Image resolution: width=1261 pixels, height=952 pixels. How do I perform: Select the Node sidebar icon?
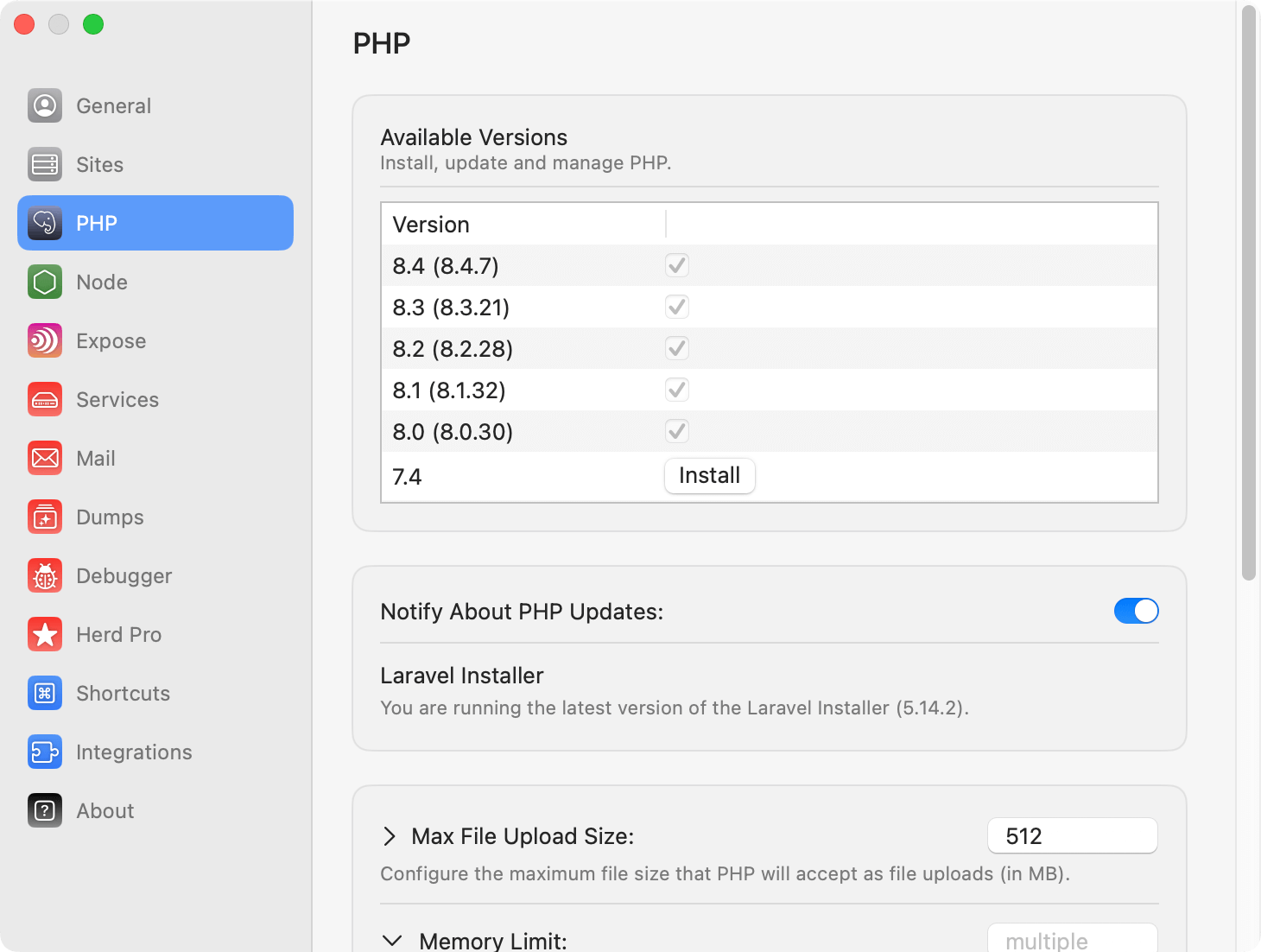pos(44,282)
